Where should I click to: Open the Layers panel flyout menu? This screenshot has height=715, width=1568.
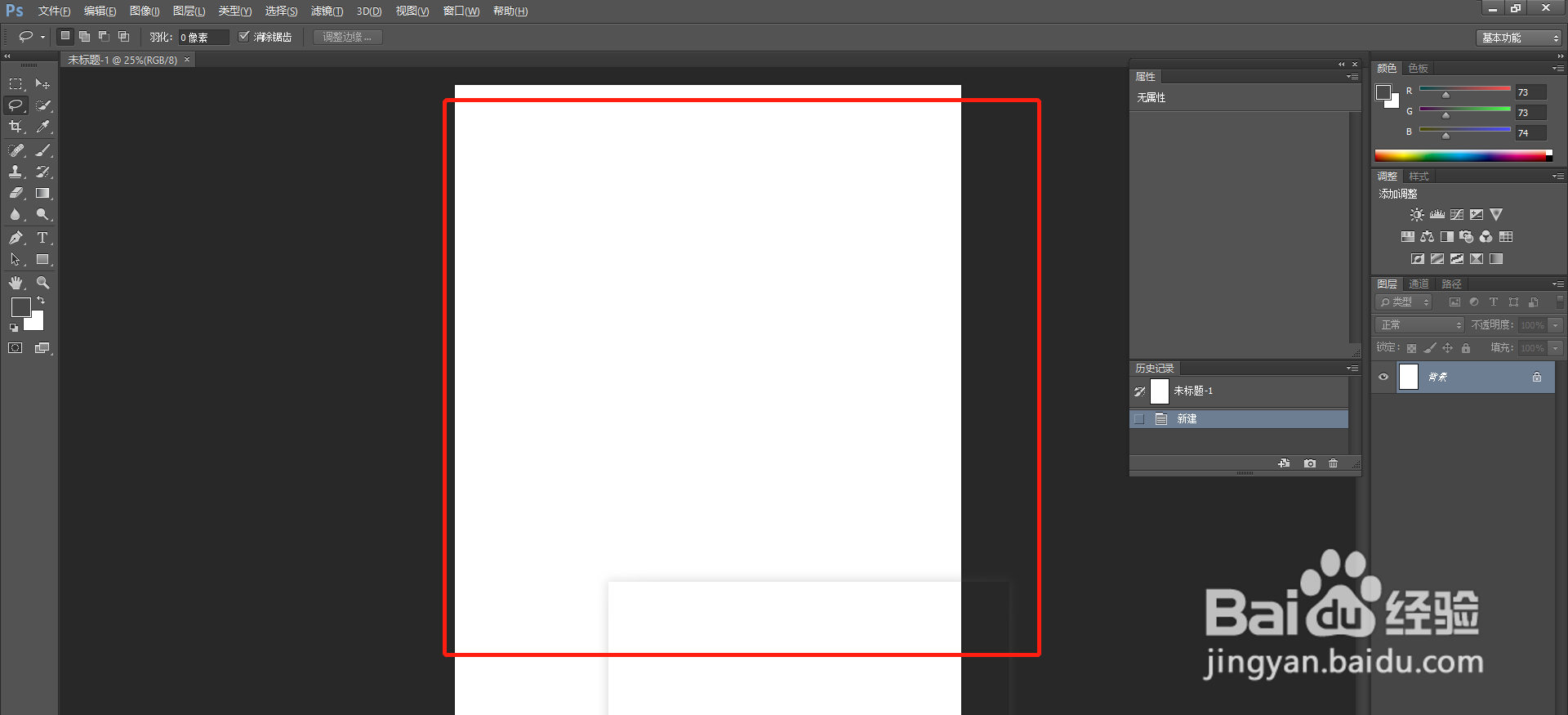pos(1558,284)
